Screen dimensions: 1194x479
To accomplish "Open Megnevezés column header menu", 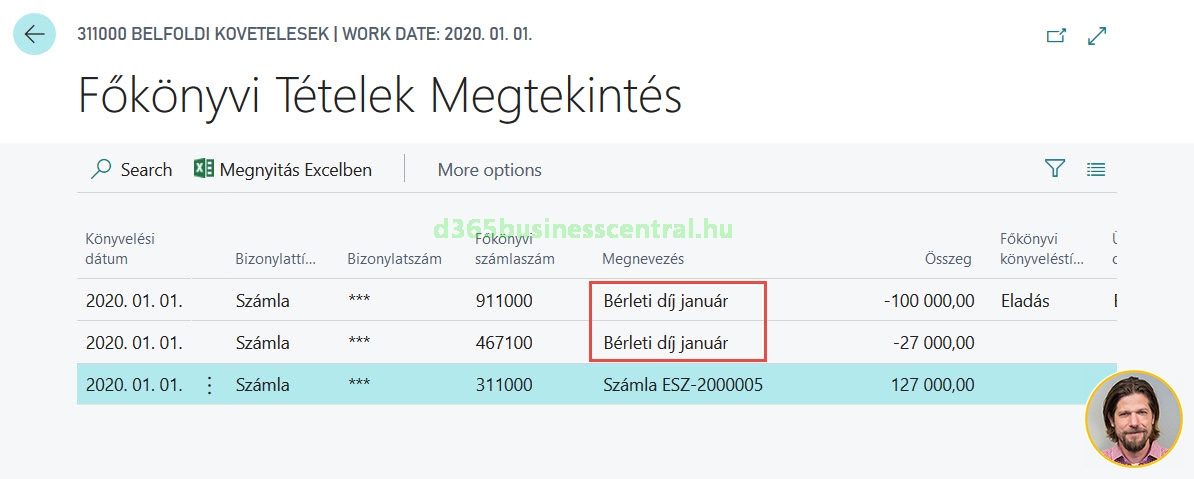I will 643,259.
